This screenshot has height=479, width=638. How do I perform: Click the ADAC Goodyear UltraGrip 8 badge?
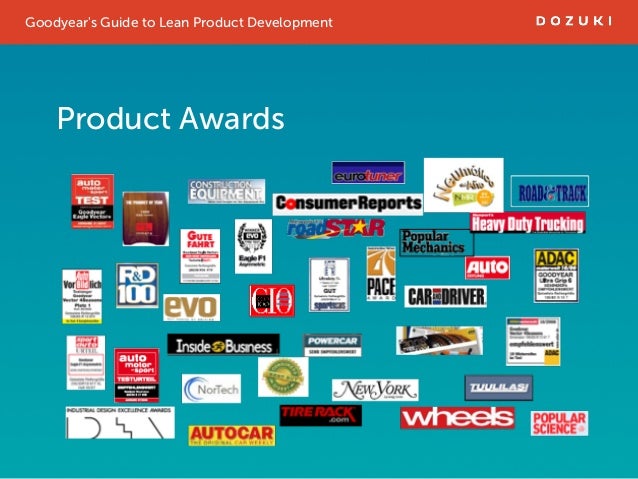pyautogui.click(x=556, y=276)
